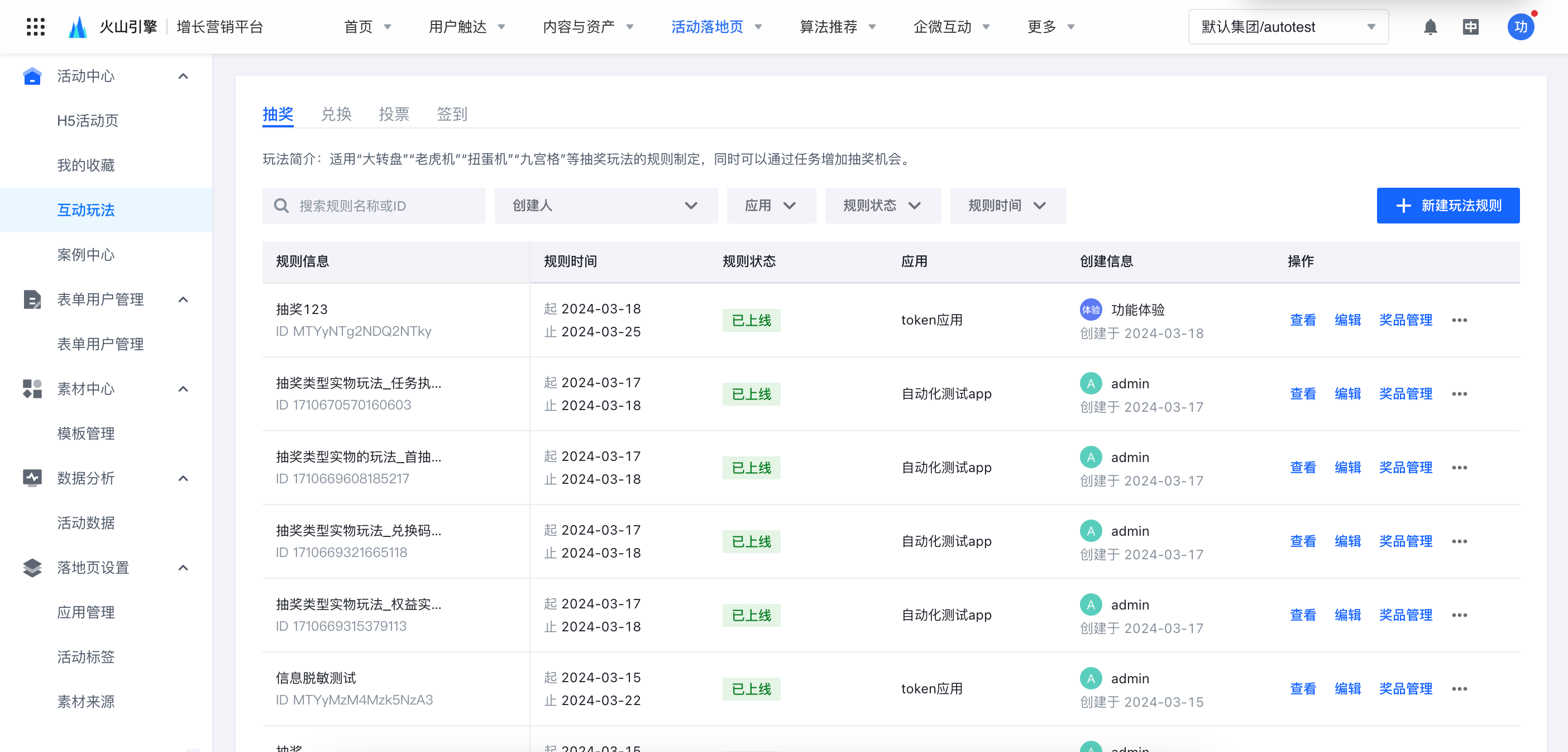Open 活动标签 in sidebar
Viewport: 1568px width, 752px height.
[86, 657]
